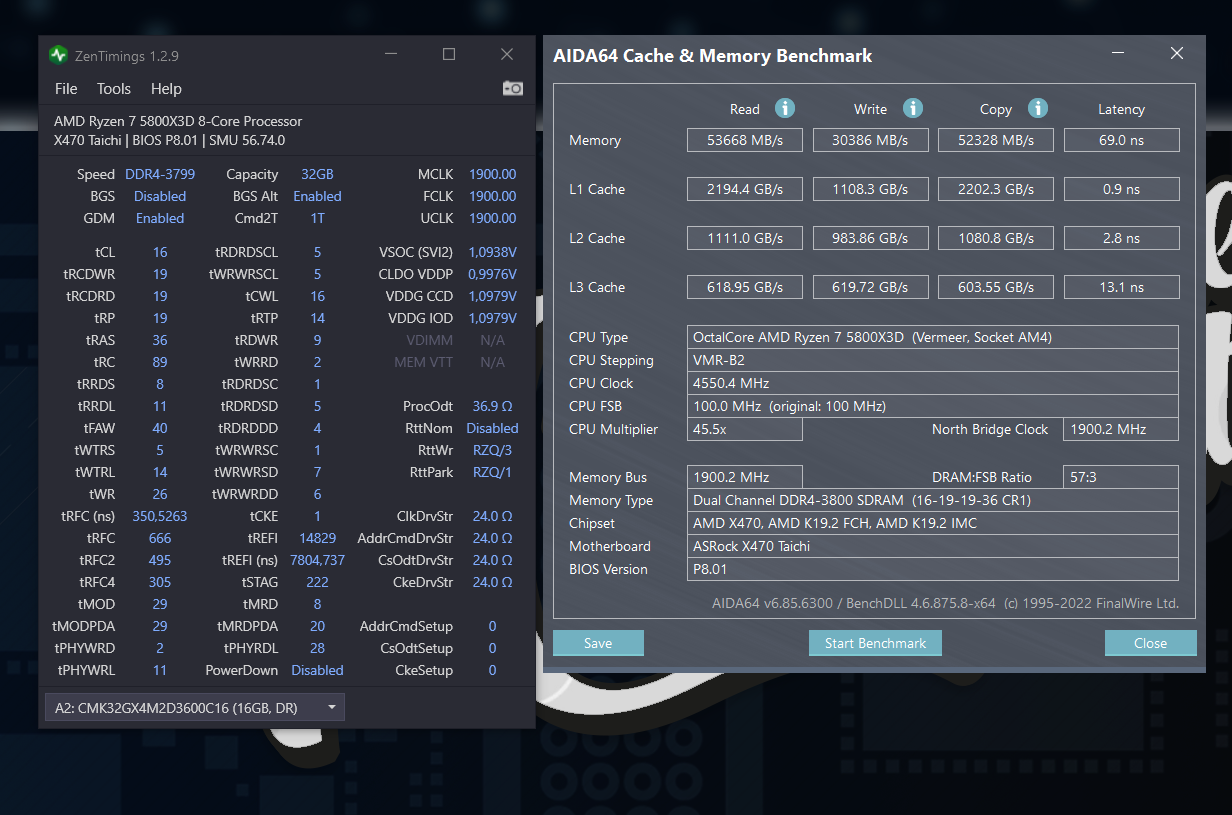Click the FCLK value 1900.00

tap(493, 196)
